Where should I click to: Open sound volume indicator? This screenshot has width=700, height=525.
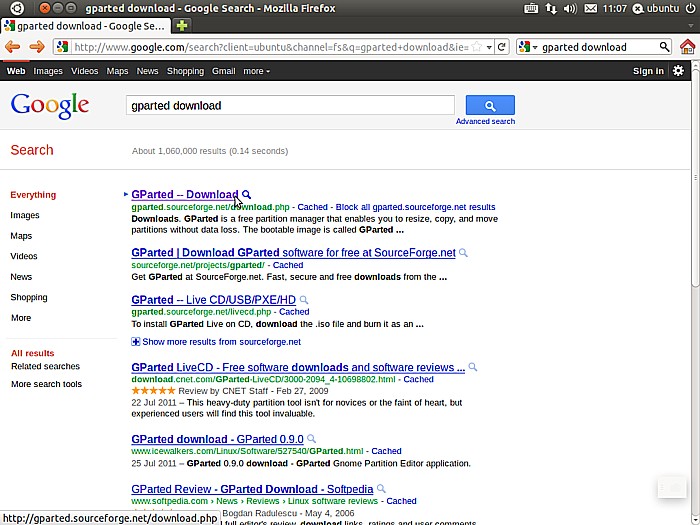click(570, 8)
